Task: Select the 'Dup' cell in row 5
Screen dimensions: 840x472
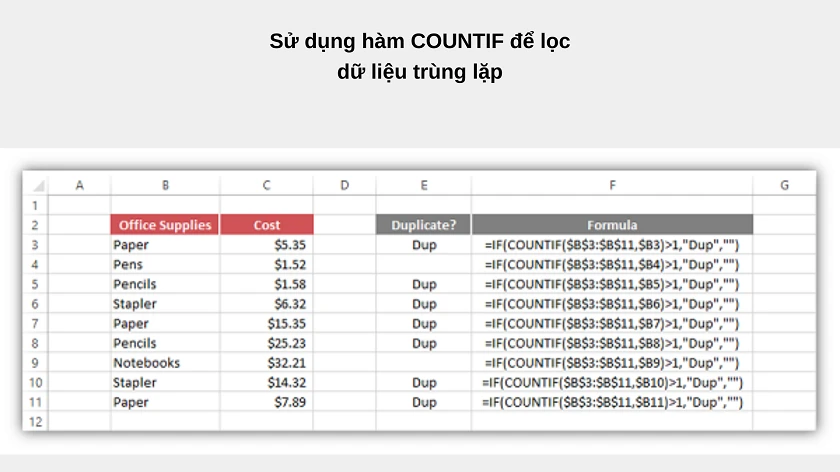Action: click(x=424, y=284)
